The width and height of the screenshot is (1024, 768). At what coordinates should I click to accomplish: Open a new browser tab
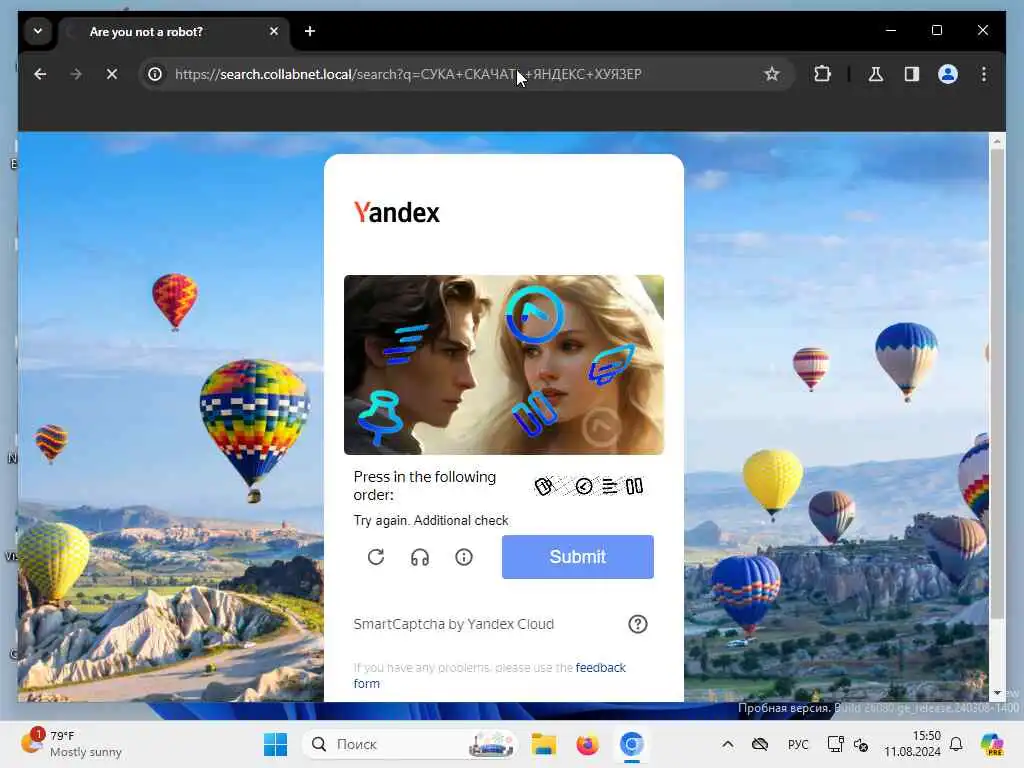(x=310, y=31)
